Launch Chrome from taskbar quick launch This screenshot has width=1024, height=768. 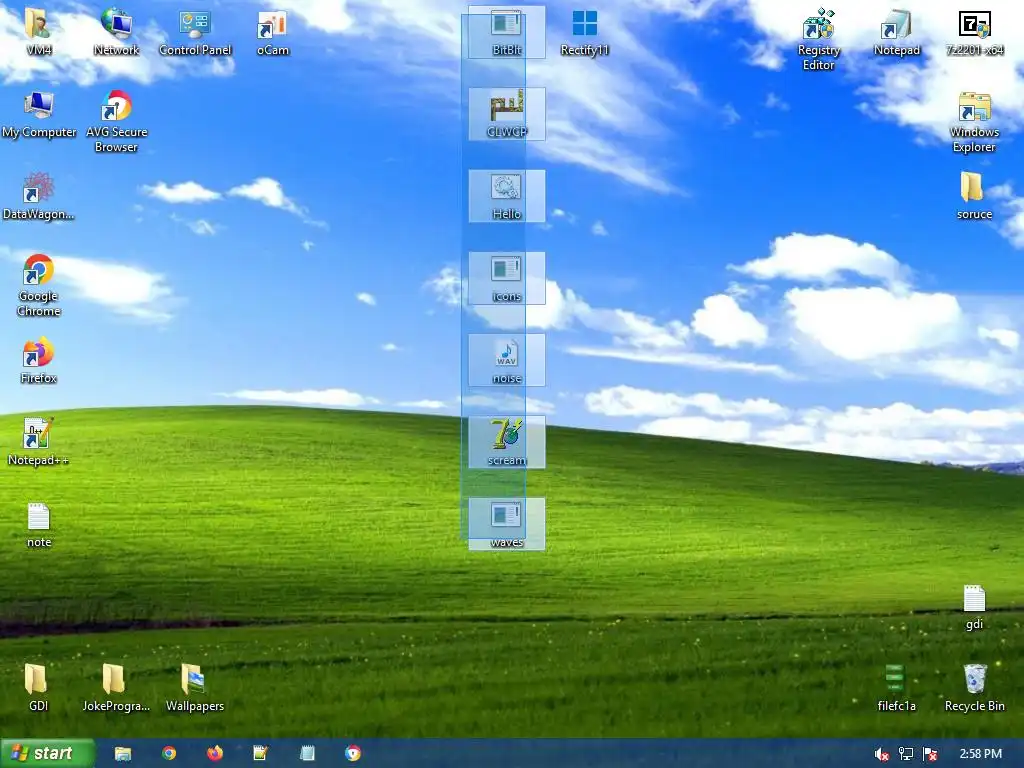pos(169,754)
